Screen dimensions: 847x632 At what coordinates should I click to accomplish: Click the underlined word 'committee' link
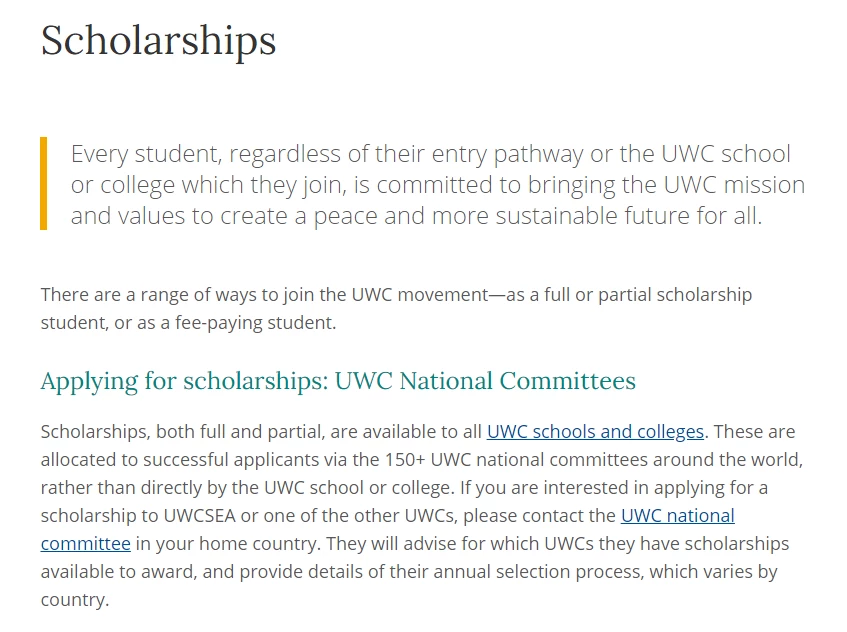point(85,543)
